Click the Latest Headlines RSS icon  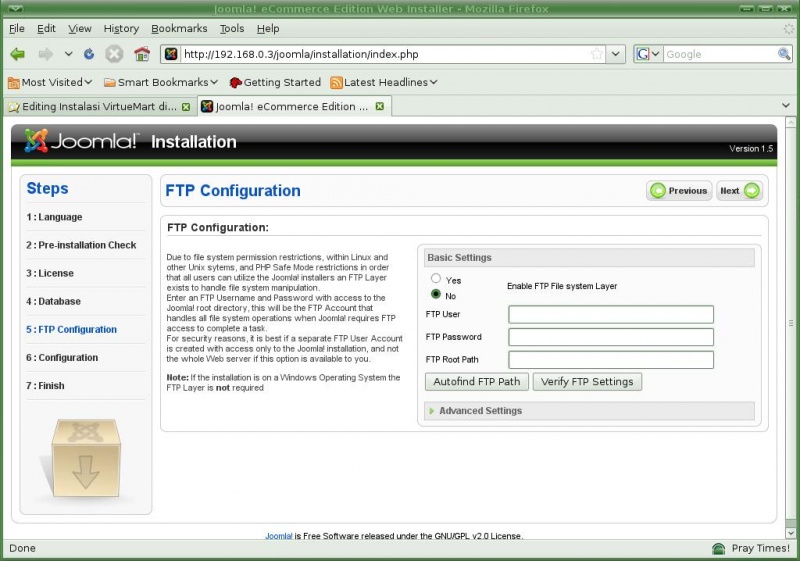pyautogui.click(x=336, y=83)
